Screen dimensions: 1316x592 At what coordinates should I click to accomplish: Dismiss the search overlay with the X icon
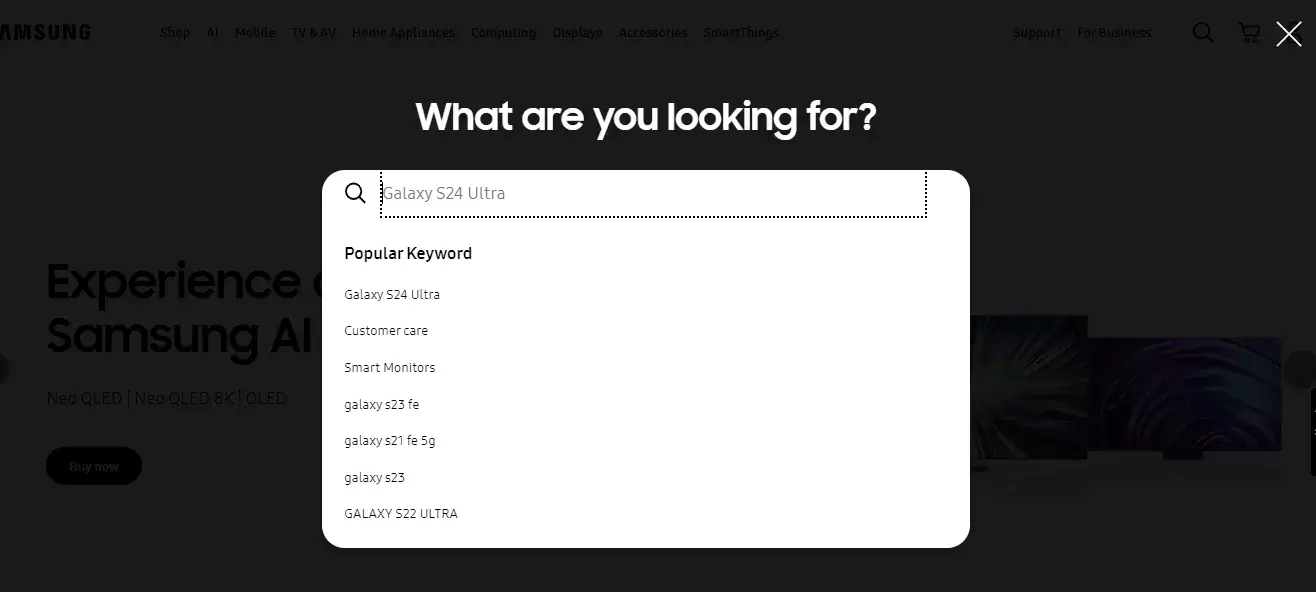click(x=1288, y=33)
